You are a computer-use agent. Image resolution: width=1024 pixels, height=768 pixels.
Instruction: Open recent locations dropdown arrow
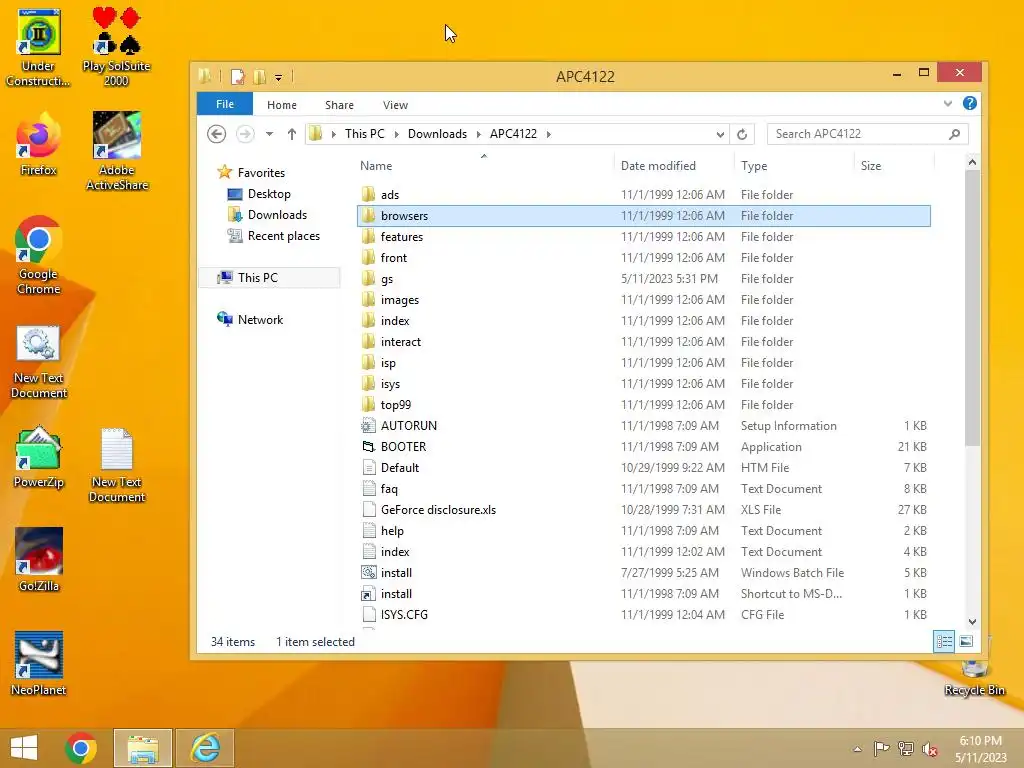pos(269,134)
